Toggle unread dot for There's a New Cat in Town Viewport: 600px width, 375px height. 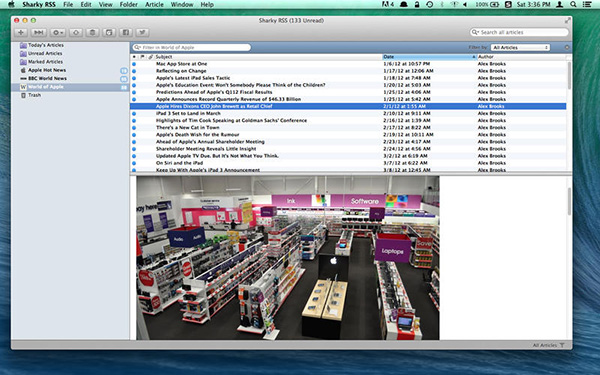point(134,128)
